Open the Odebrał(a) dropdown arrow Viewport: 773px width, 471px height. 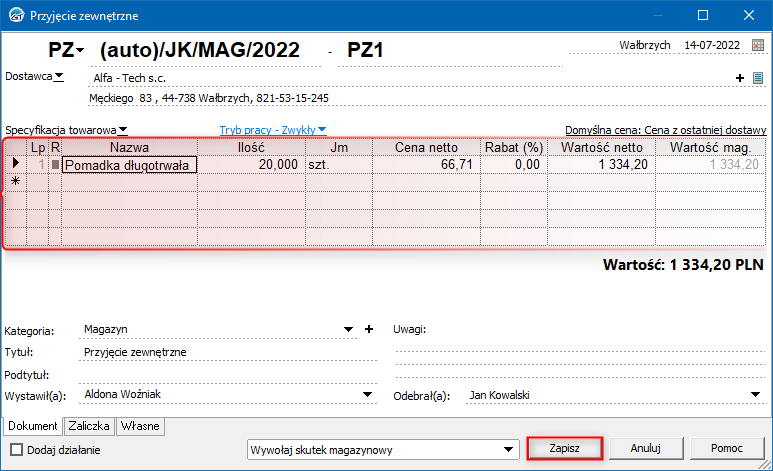(x=755, y=395)
